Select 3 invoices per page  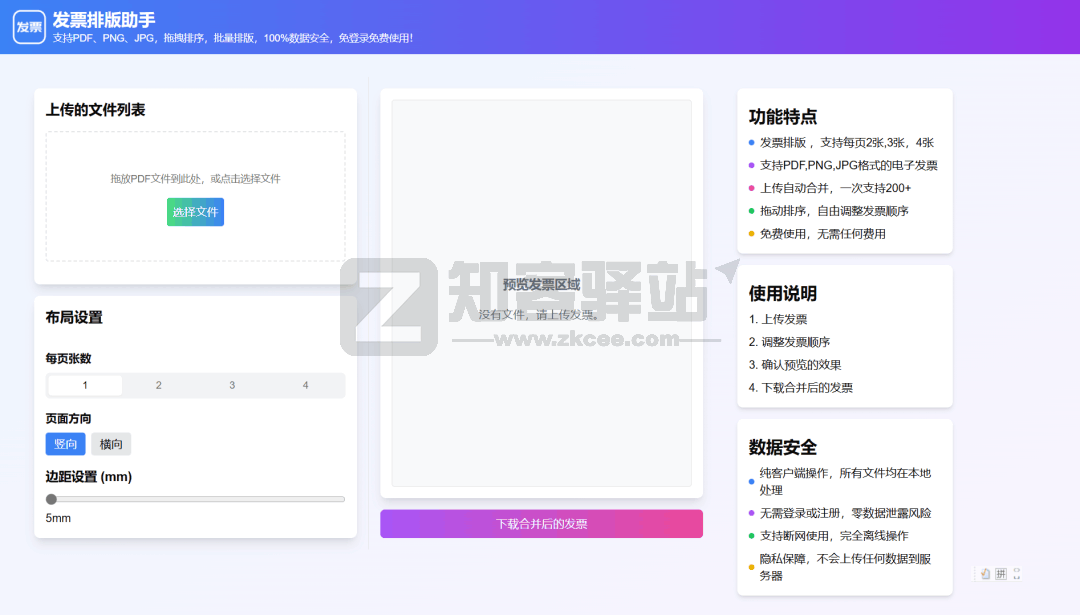click(x=232, y=384)
